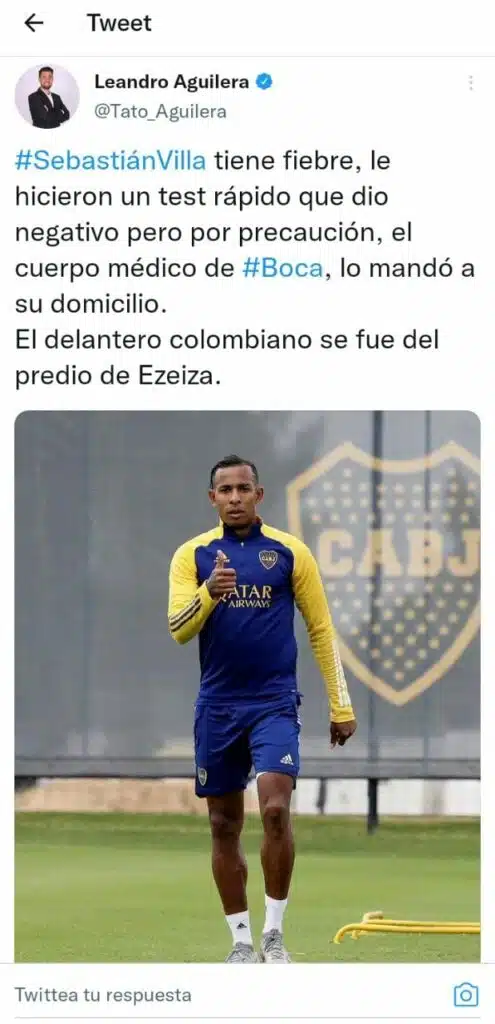Select the Tweet header title
This screenshot has width=495, height=1024.
click(120, 24)
